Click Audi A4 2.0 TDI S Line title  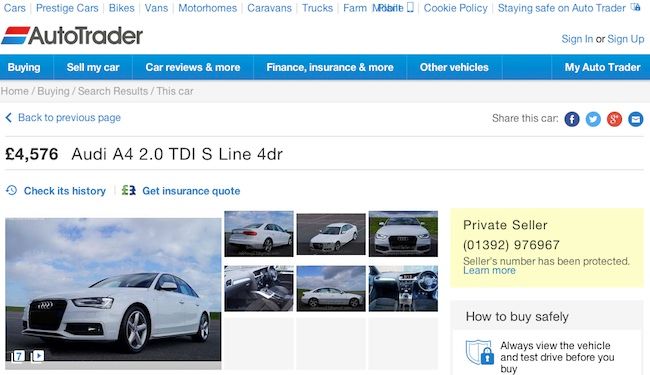(x=177, y=154)
